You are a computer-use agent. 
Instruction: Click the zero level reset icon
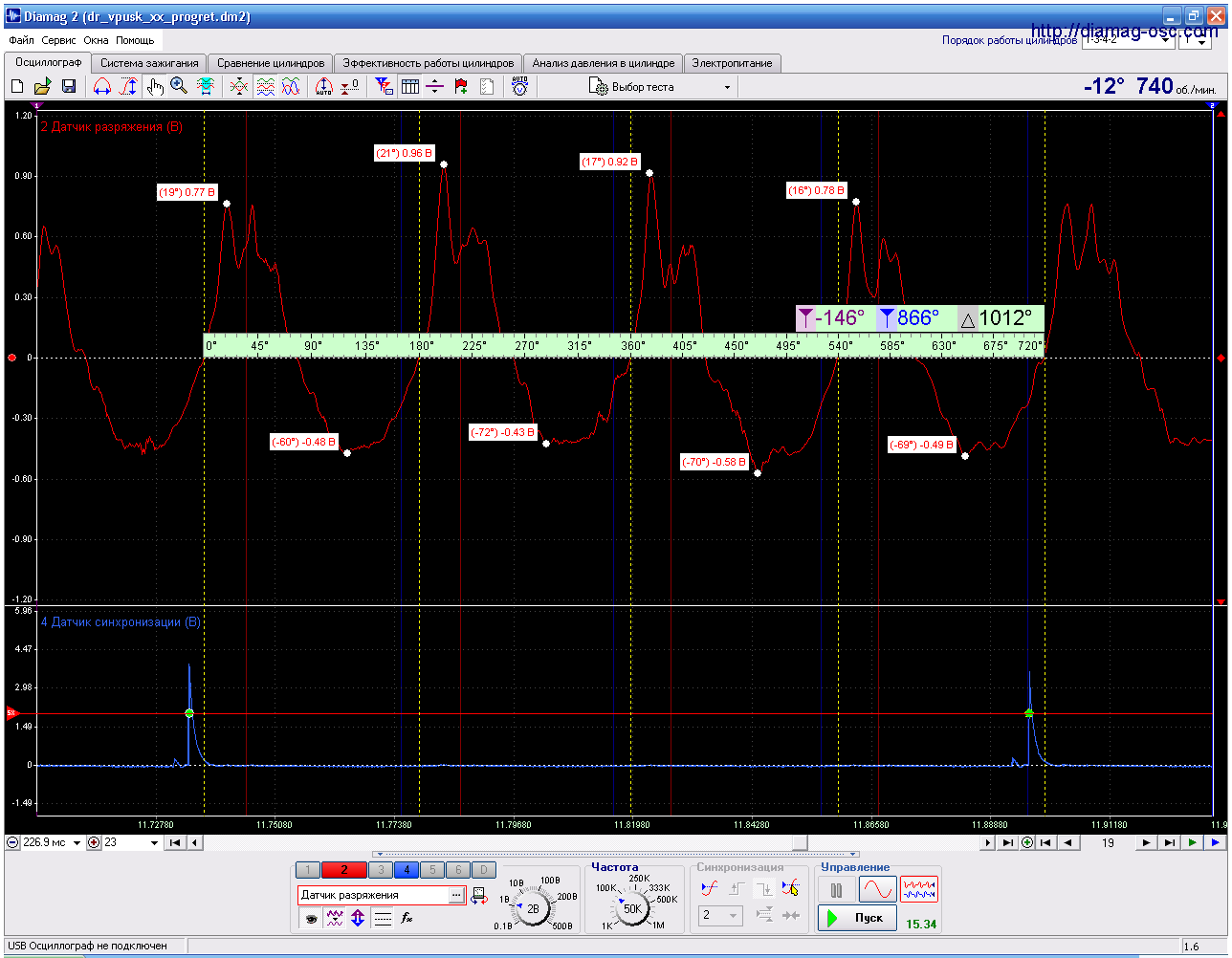(350, 87)
